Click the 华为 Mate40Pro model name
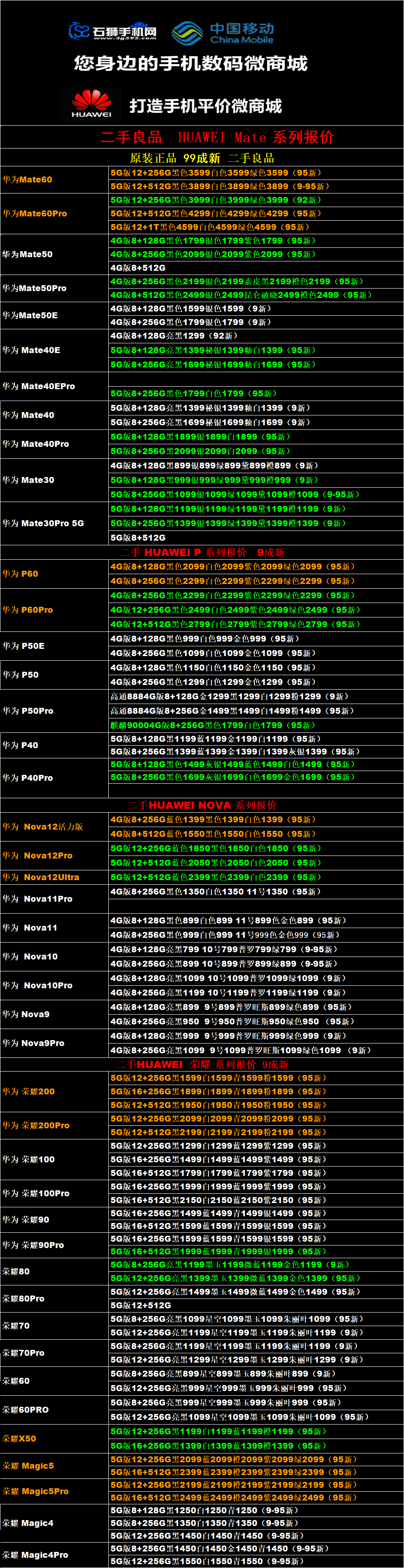The height and width of the screenshot is (1568, 404). coord(35,444)
